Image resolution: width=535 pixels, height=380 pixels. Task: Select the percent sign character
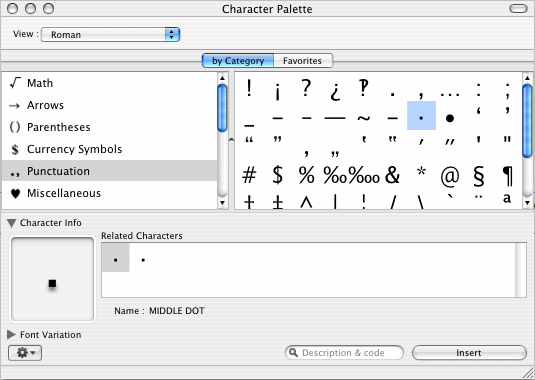coord(306,175)
